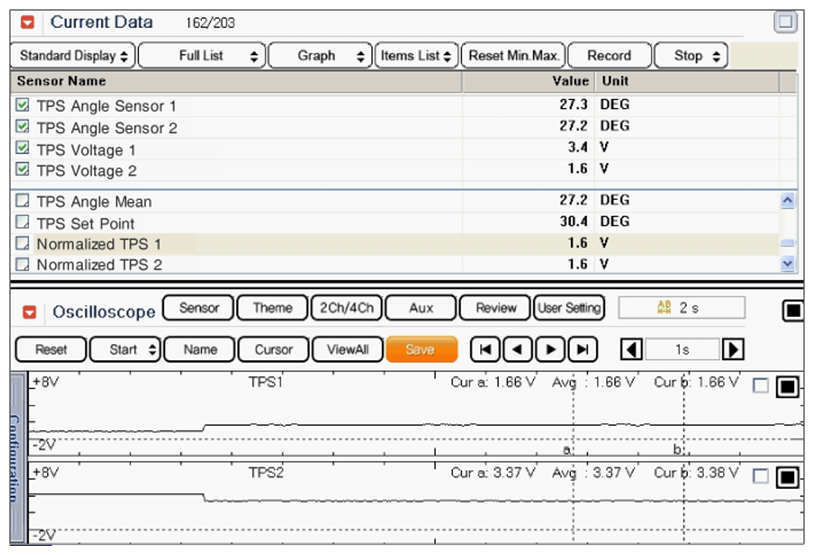
Task: Click the black square icon on TPS1 channel
Action: (x=787, y=387)
